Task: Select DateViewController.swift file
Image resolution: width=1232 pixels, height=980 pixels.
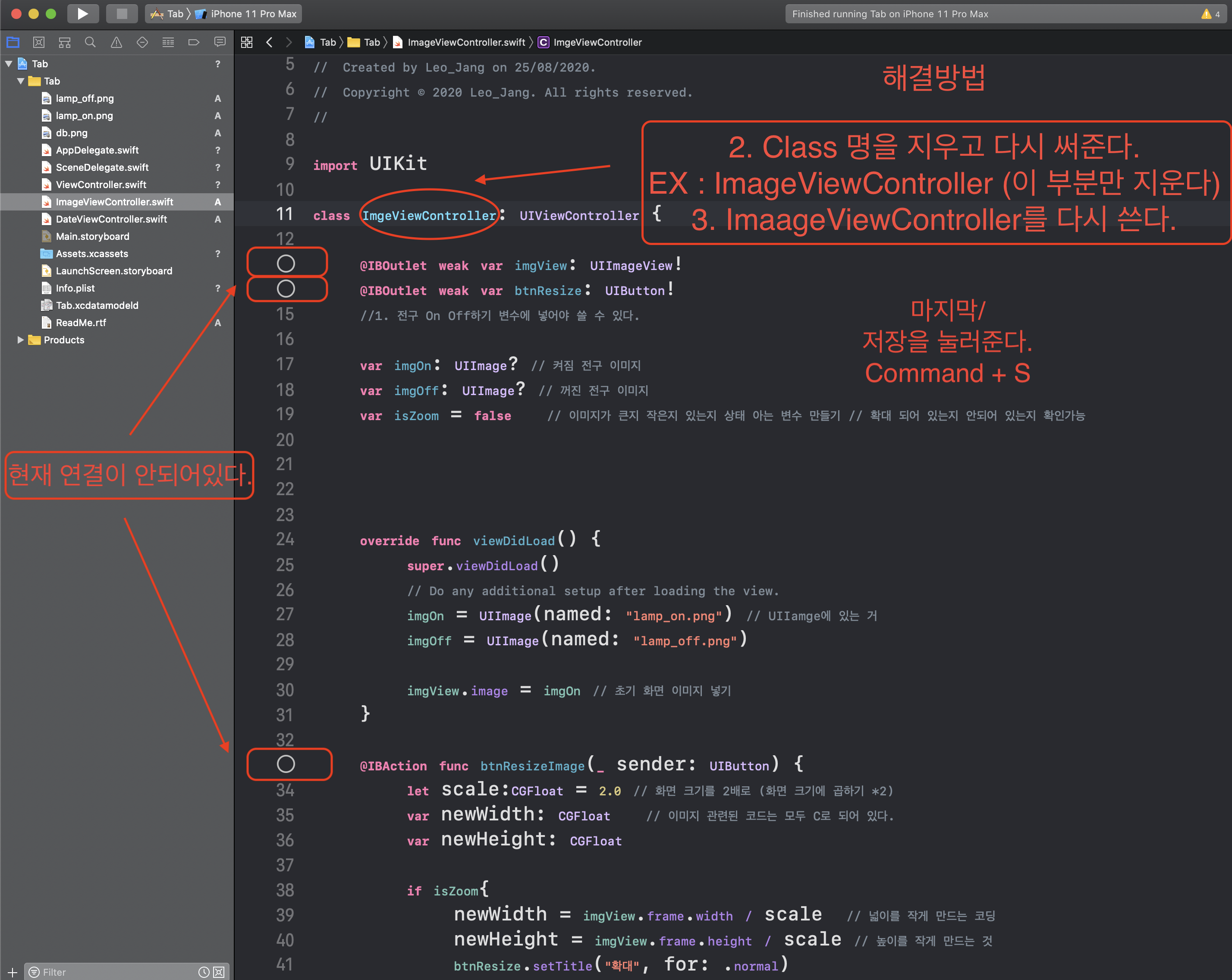Action: tap(111, 220)
